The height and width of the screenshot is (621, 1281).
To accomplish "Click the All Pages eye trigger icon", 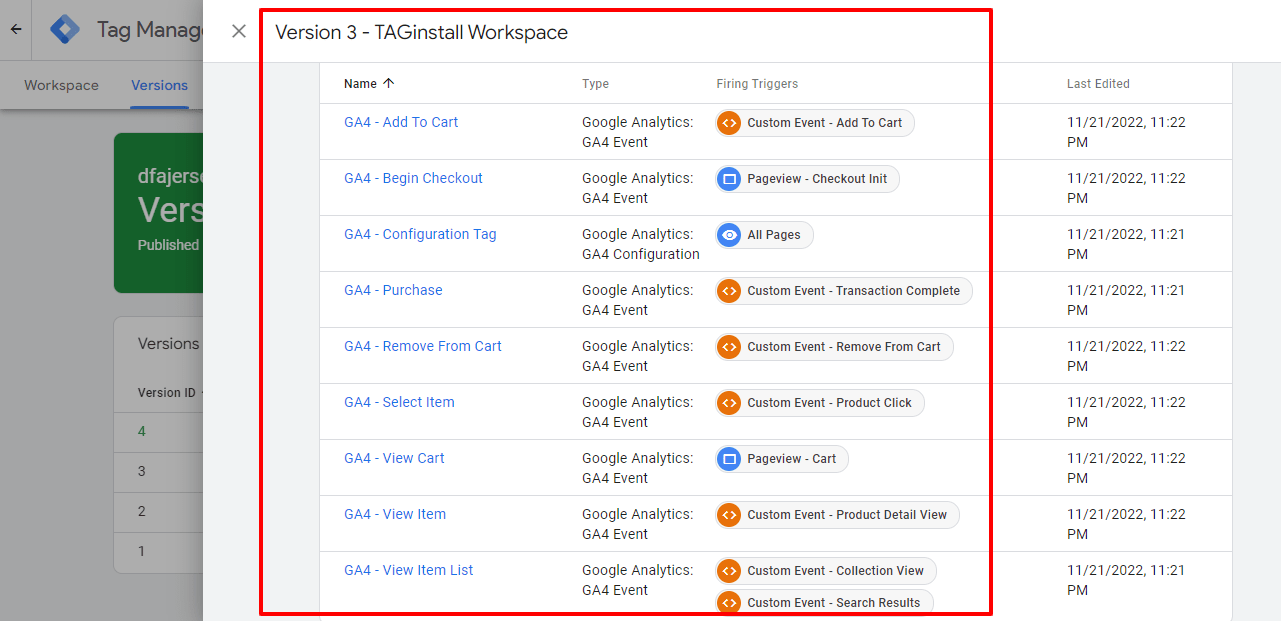I will pyautogui.click(x=730, y=235).
